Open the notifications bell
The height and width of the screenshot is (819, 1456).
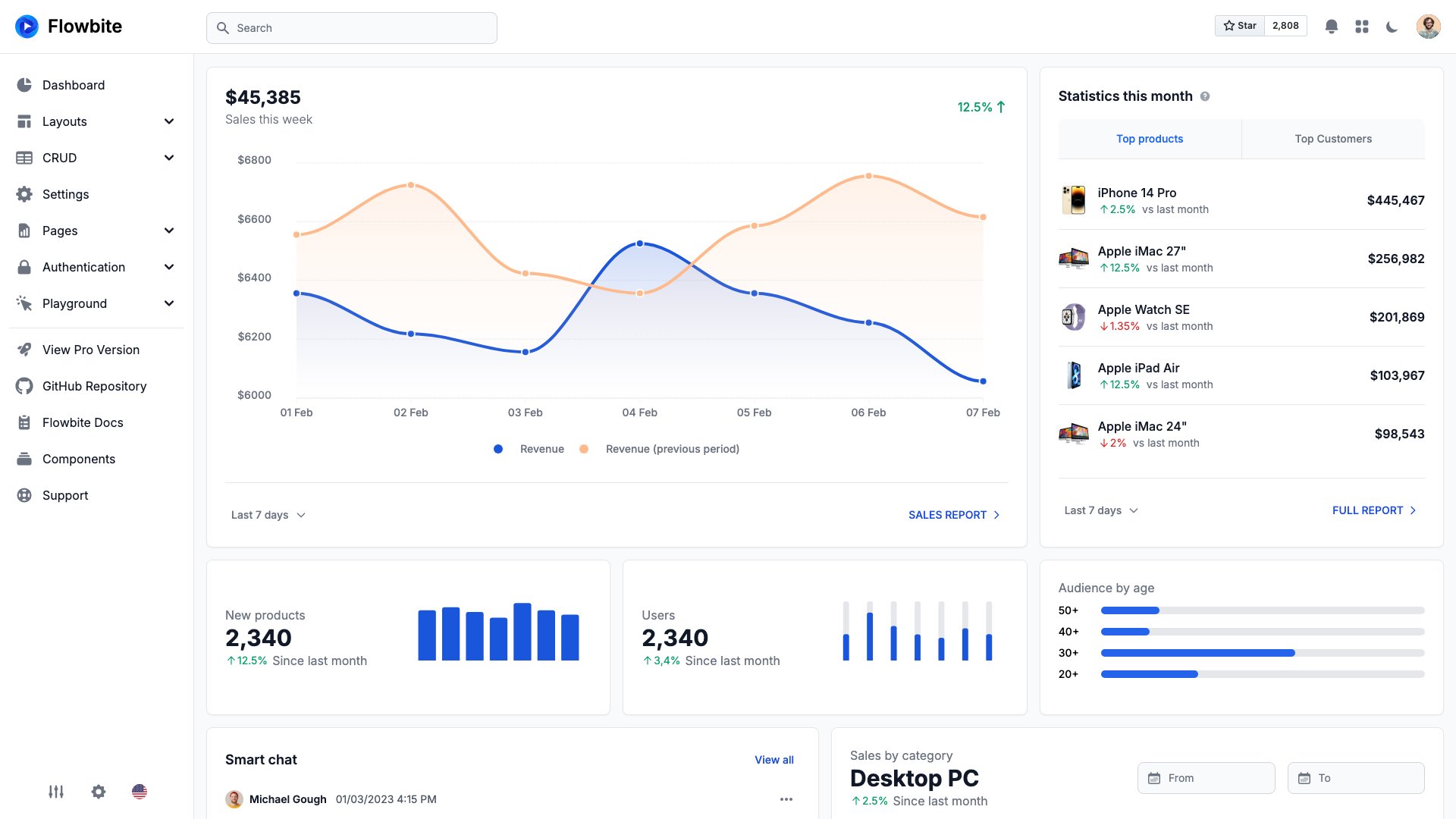click(x=1331, y=26)
